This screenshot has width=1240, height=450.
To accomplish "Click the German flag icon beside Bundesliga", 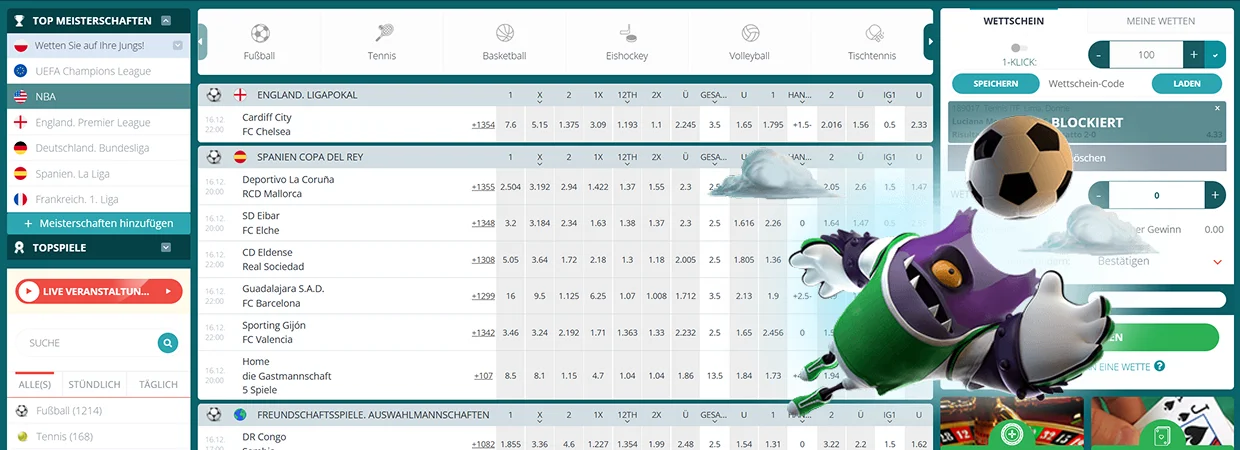I will point(20,148).
